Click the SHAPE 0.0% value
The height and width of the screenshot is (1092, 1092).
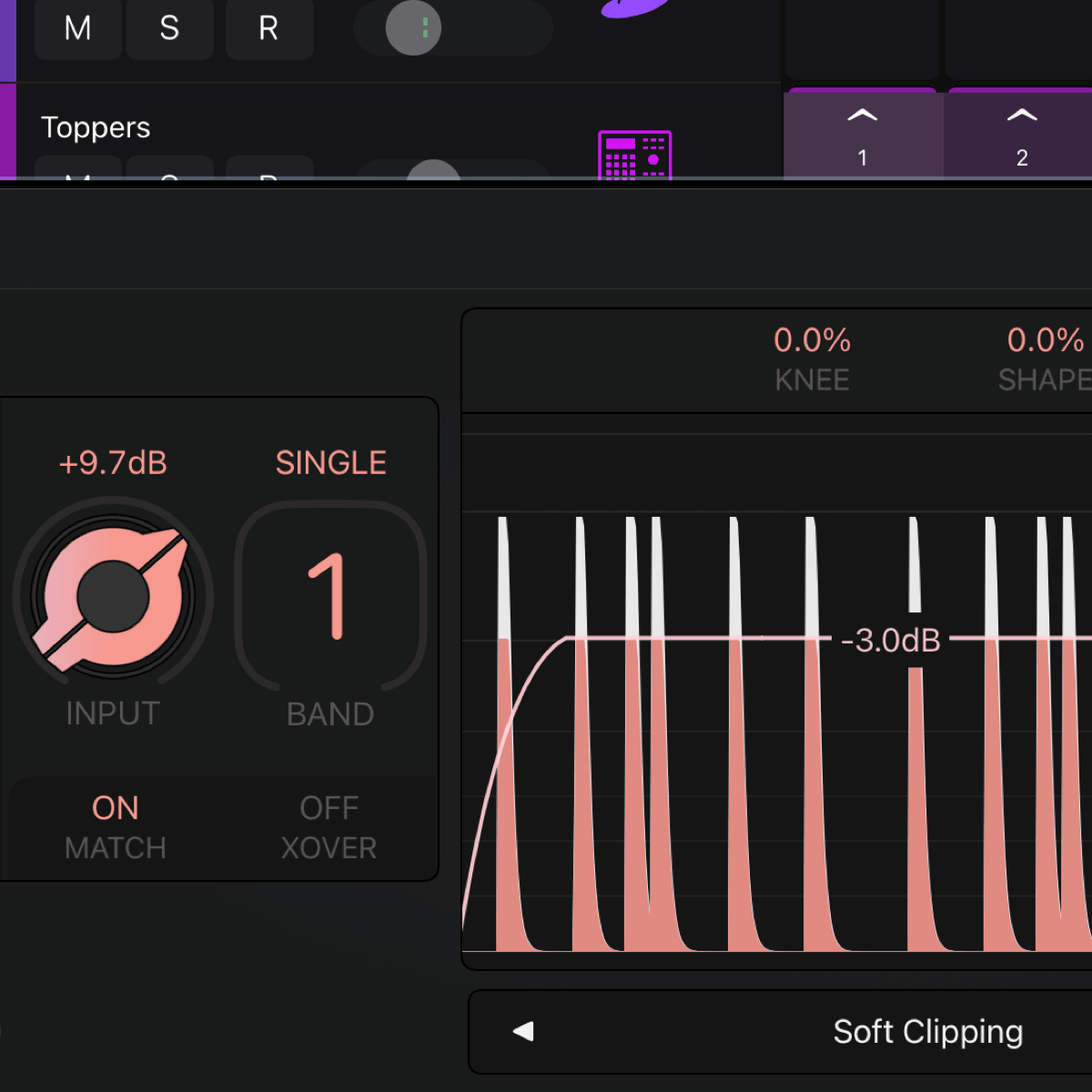click(1045, 340)
